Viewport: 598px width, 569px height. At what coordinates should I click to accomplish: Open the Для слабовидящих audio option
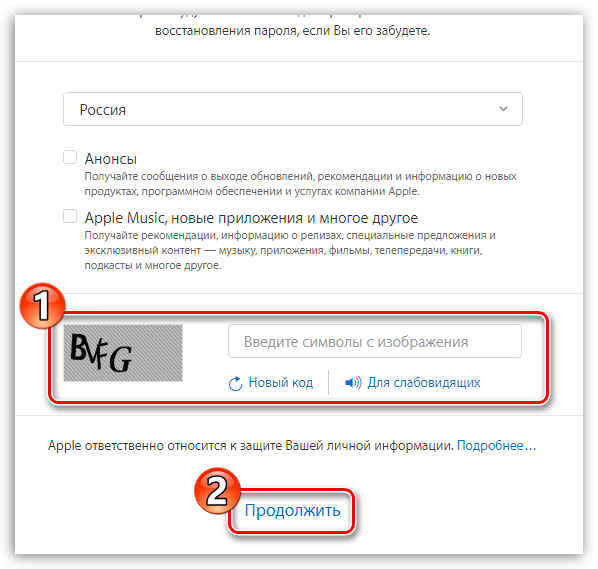click(x=424, y=383)
